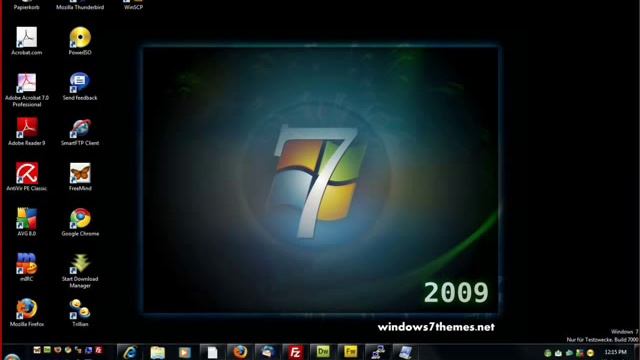Screen dimensions: 640x360
Task: Click the 'Google Chrome' label text
Action: coord(80,234)
